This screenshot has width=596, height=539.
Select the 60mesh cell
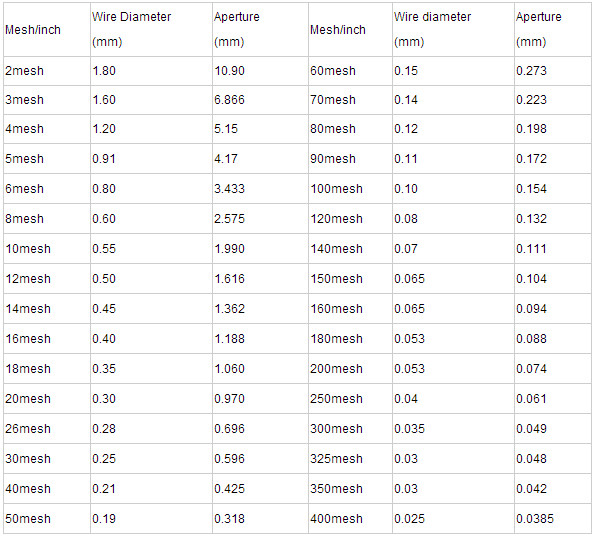tap(333, 71)
